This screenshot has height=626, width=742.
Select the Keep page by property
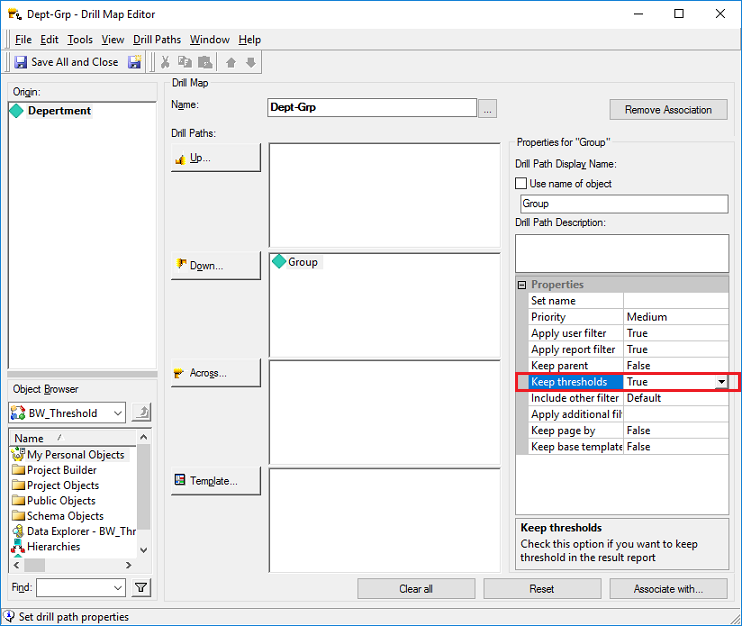628,430
